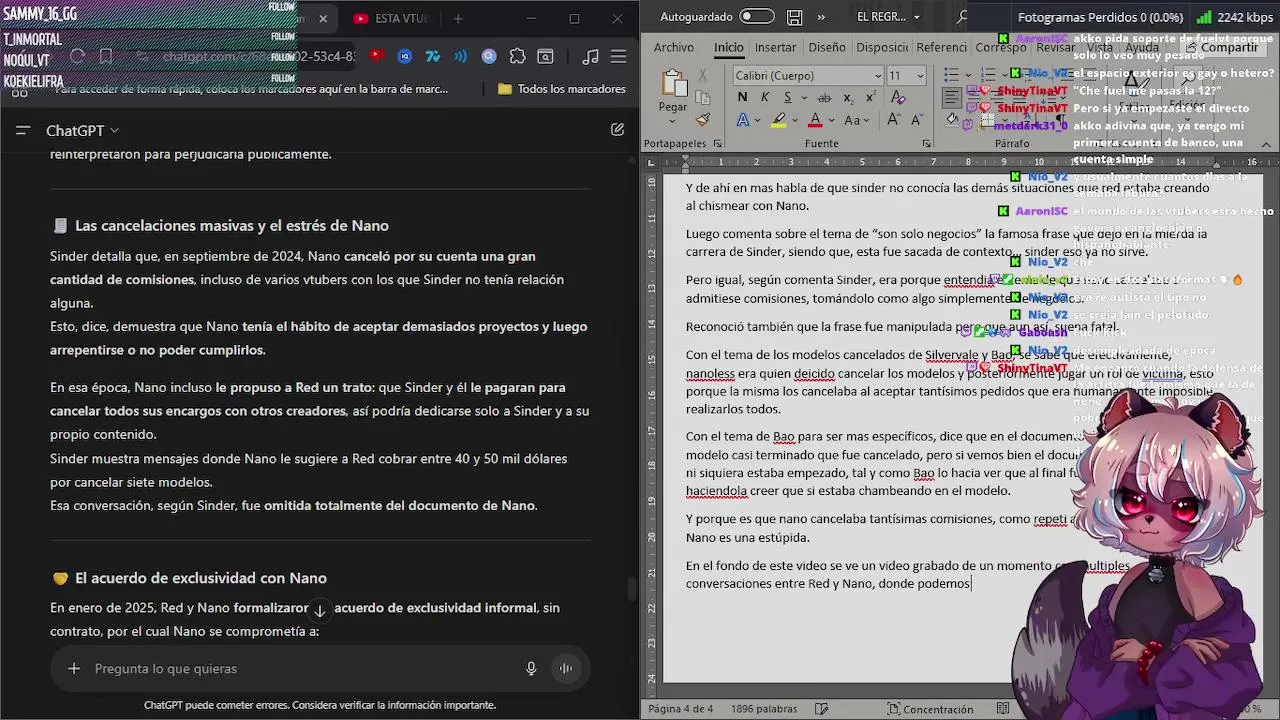Expand the quick access toolbar chevrons

point(822,17)
